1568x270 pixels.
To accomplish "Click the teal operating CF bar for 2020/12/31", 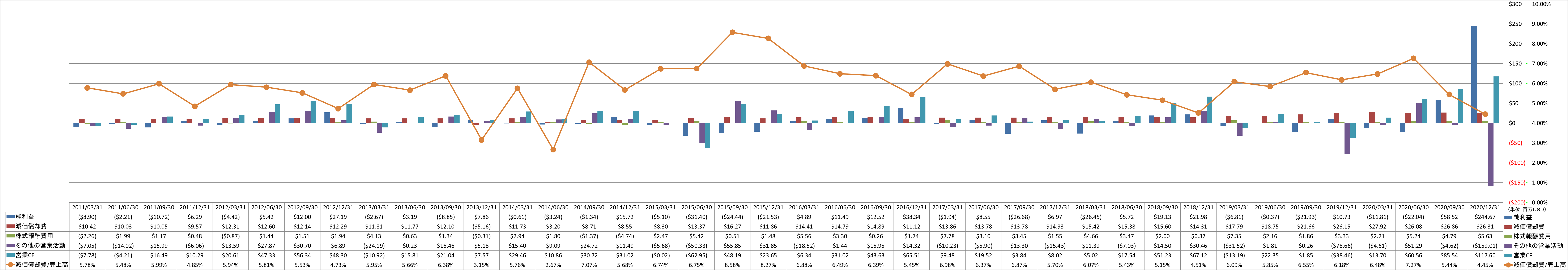I will pyautogui.click(x=1496, y=100).
